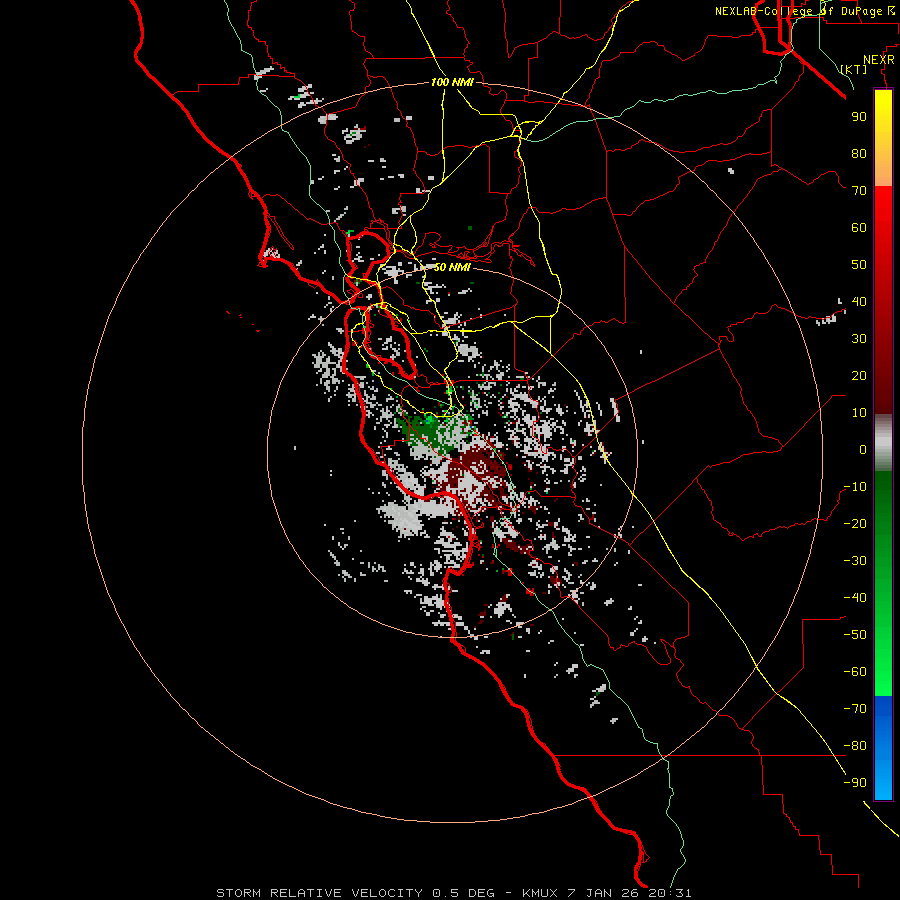Select the 90 value on the velocity scale
The height and width of the screenshot is (900, 900).
859,117
